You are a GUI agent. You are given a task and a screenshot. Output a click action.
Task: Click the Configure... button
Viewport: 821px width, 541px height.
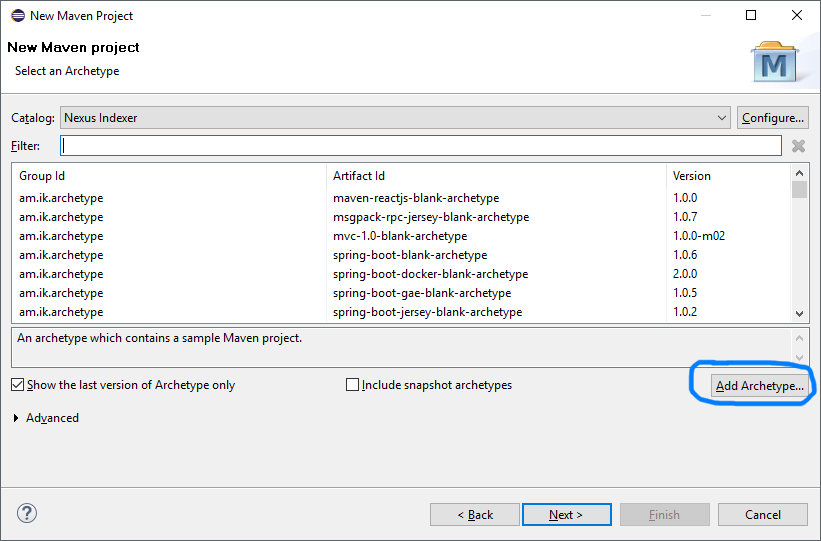point(772,118)
